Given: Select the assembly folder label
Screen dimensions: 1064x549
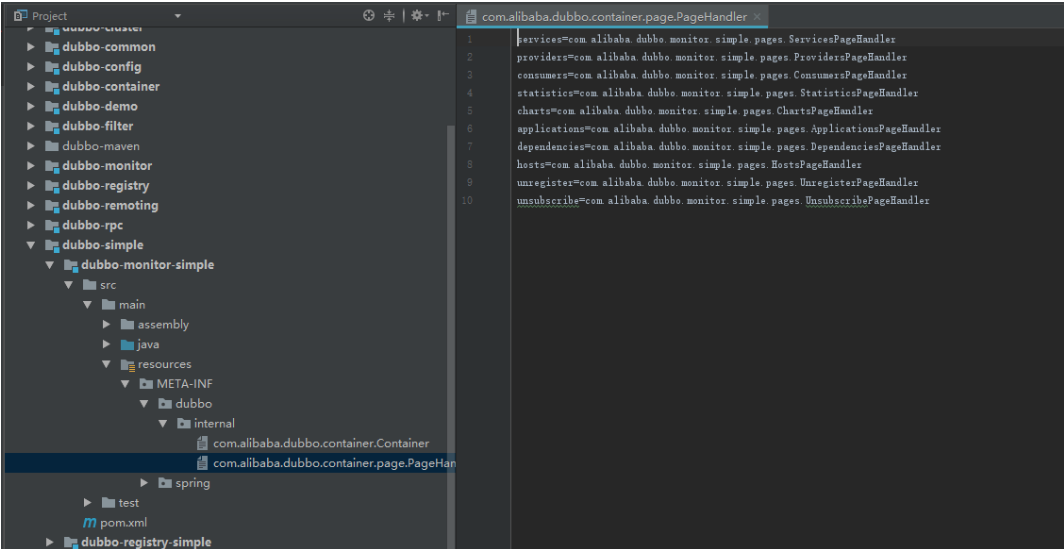Looking at the screenshot, I should [164, 324].
